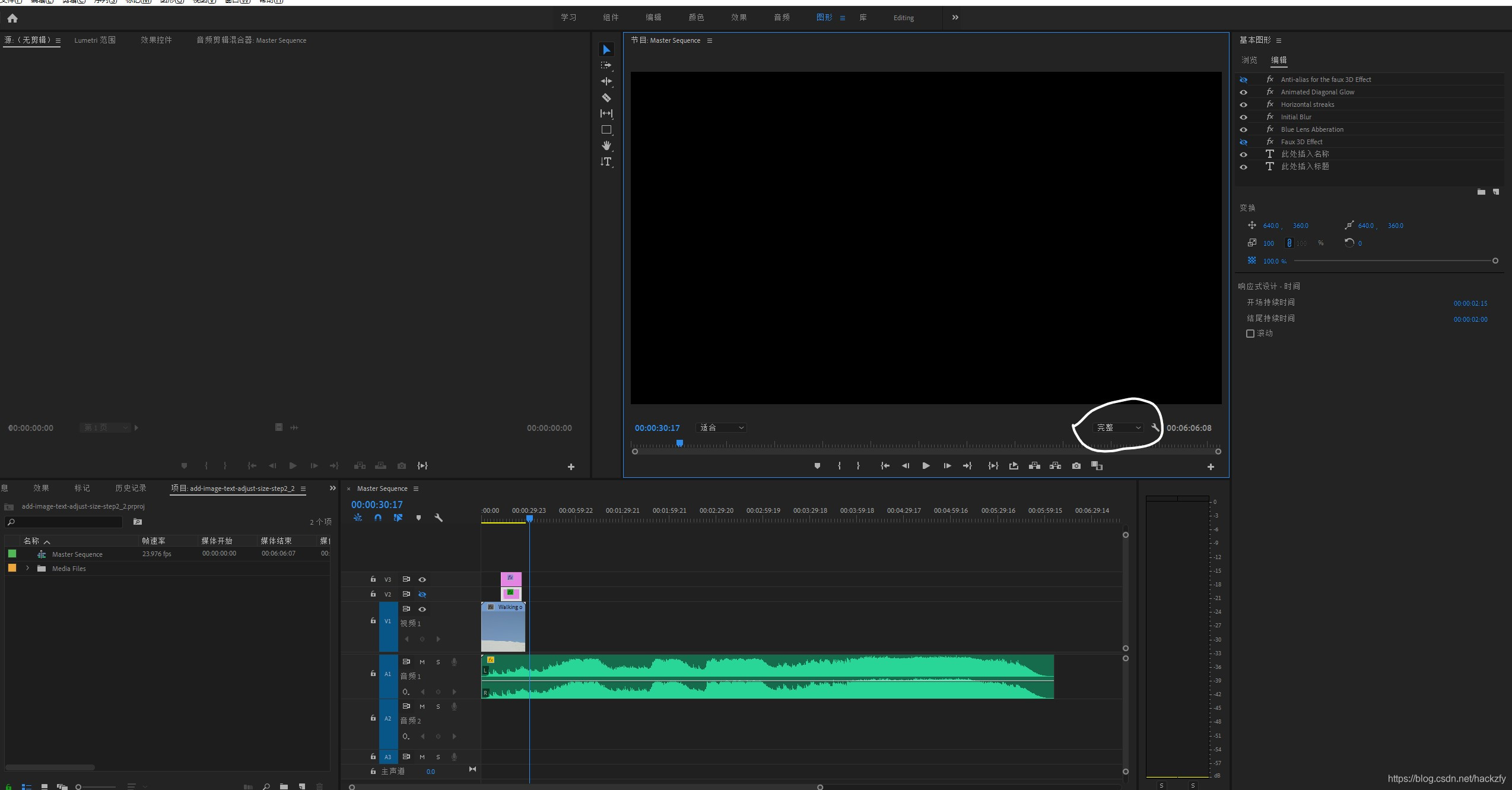Screen dimensions: 1512x790
Task: Click the Export Frame camera icon
Action: (x=1076, y=466)
